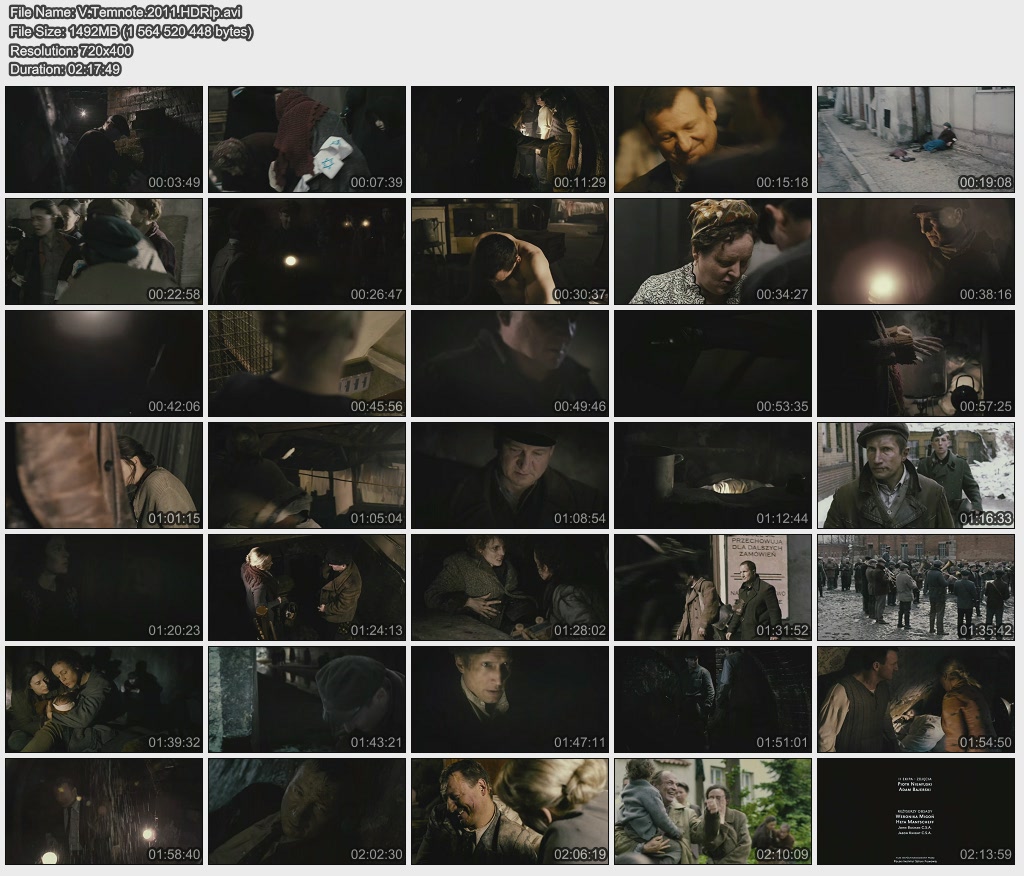1024x876 pixels.
Task: Select the brick arch frame 01:51:01
Action: tap(713, 700)
